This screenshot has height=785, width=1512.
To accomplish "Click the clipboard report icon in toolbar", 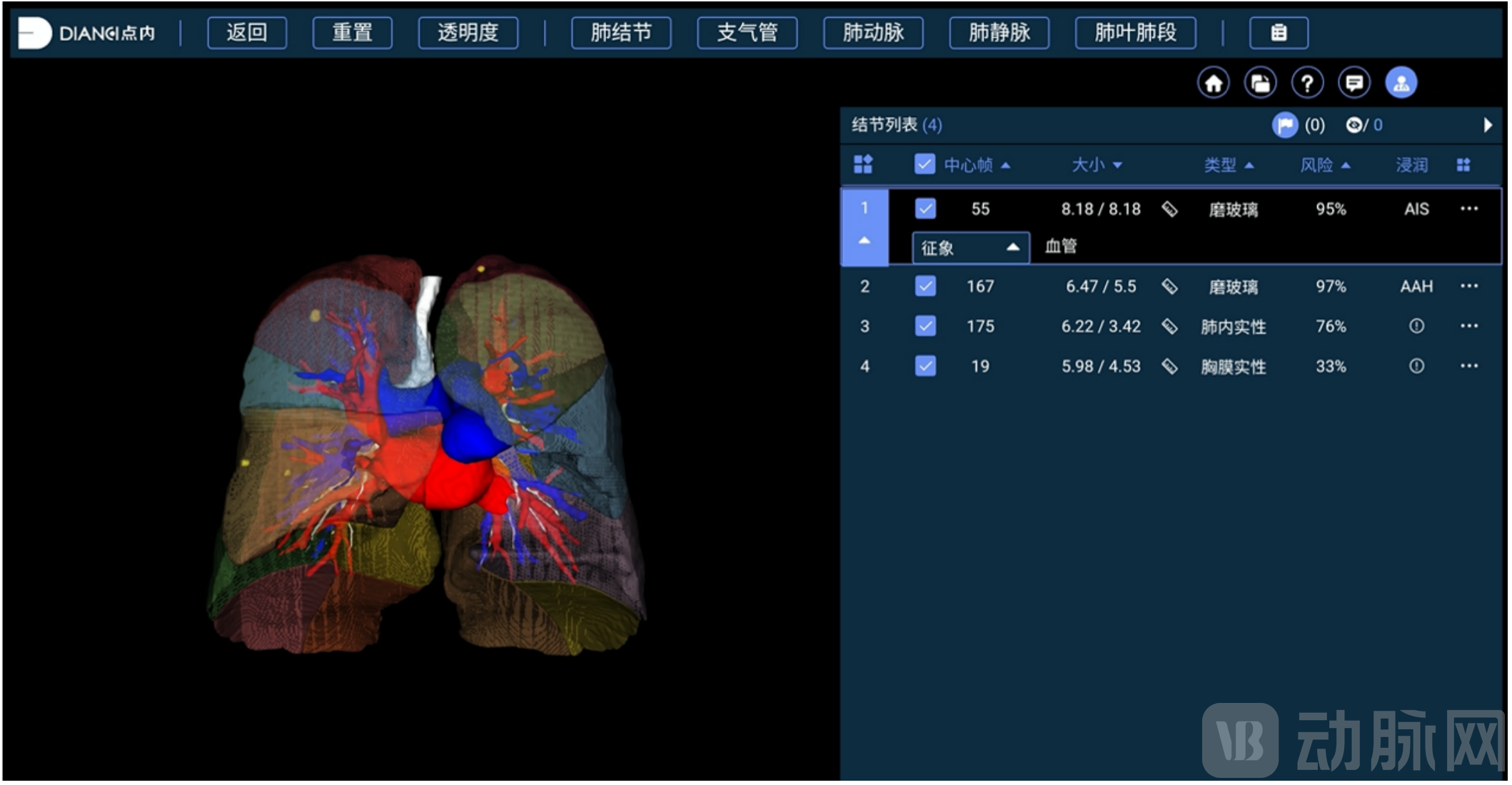I will tap(1279, 33).
